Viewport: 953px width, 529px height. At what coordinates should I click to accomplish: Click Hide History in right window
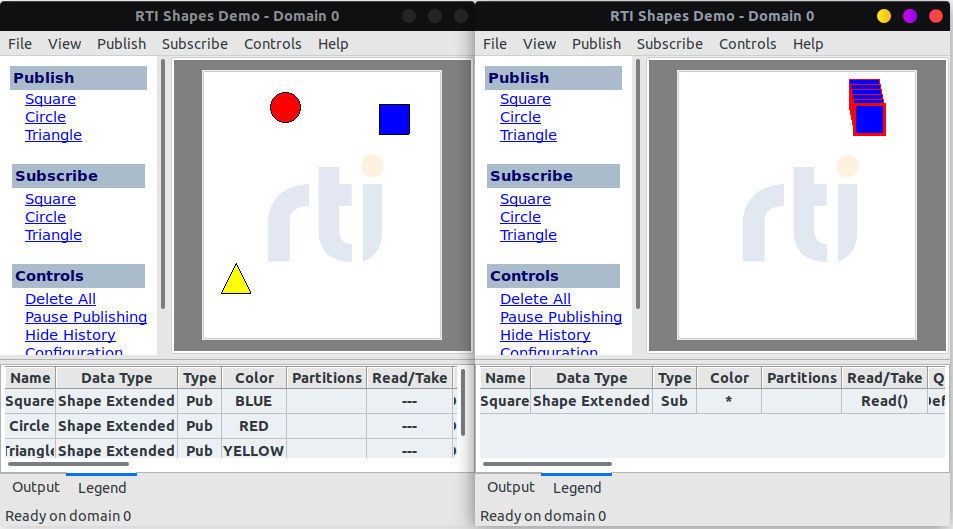click(x=545, y=335)
